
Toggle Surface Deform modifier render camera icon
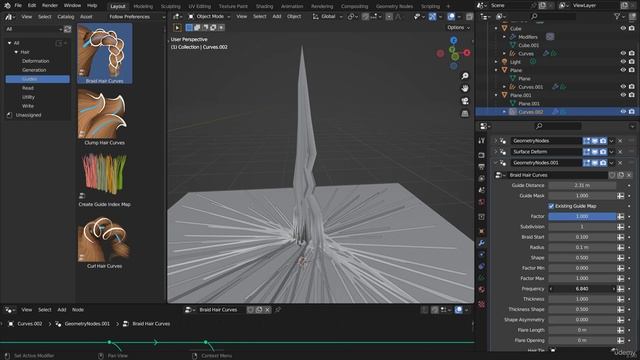coord(603,152)
